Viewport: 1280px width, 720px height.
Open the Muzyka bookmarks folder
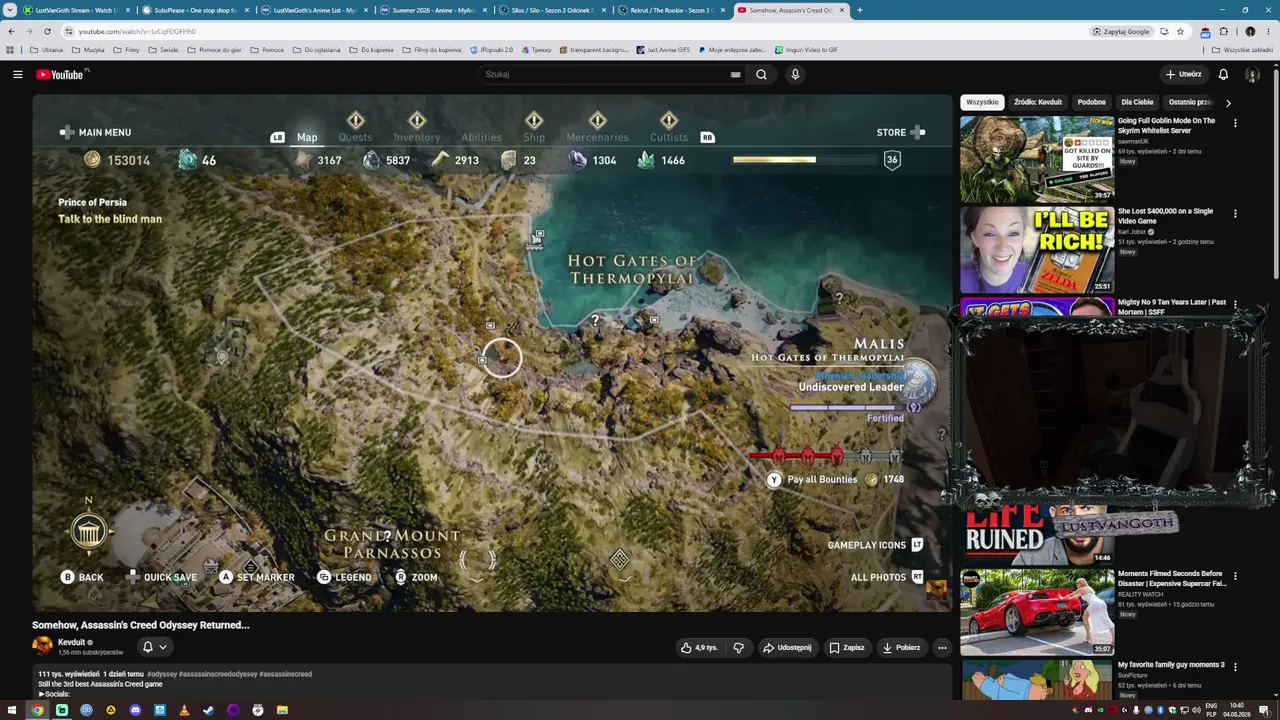(x=88, y=50)
